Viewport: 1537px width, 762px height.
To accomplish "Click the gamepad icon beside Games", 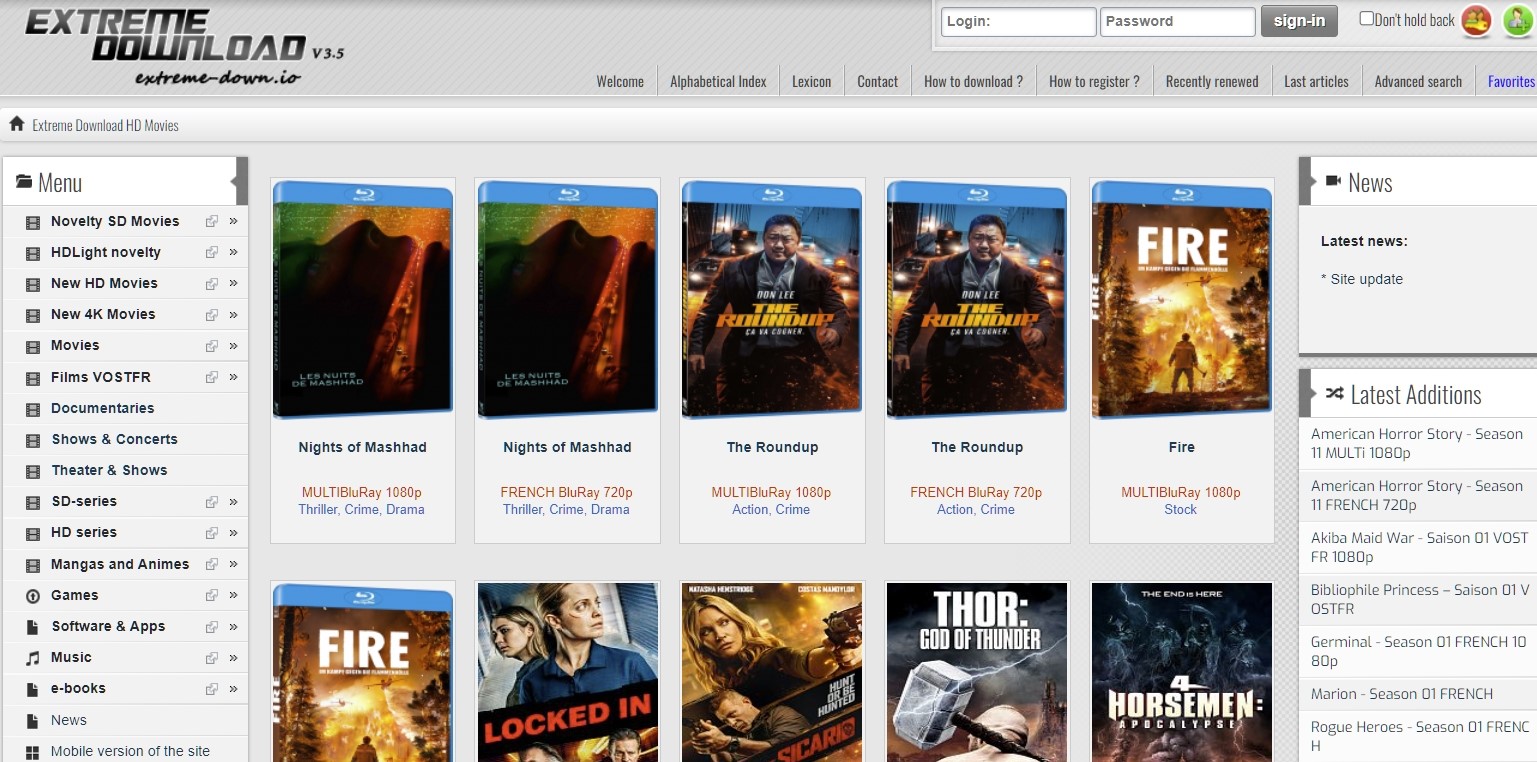I will coord(33,596).
